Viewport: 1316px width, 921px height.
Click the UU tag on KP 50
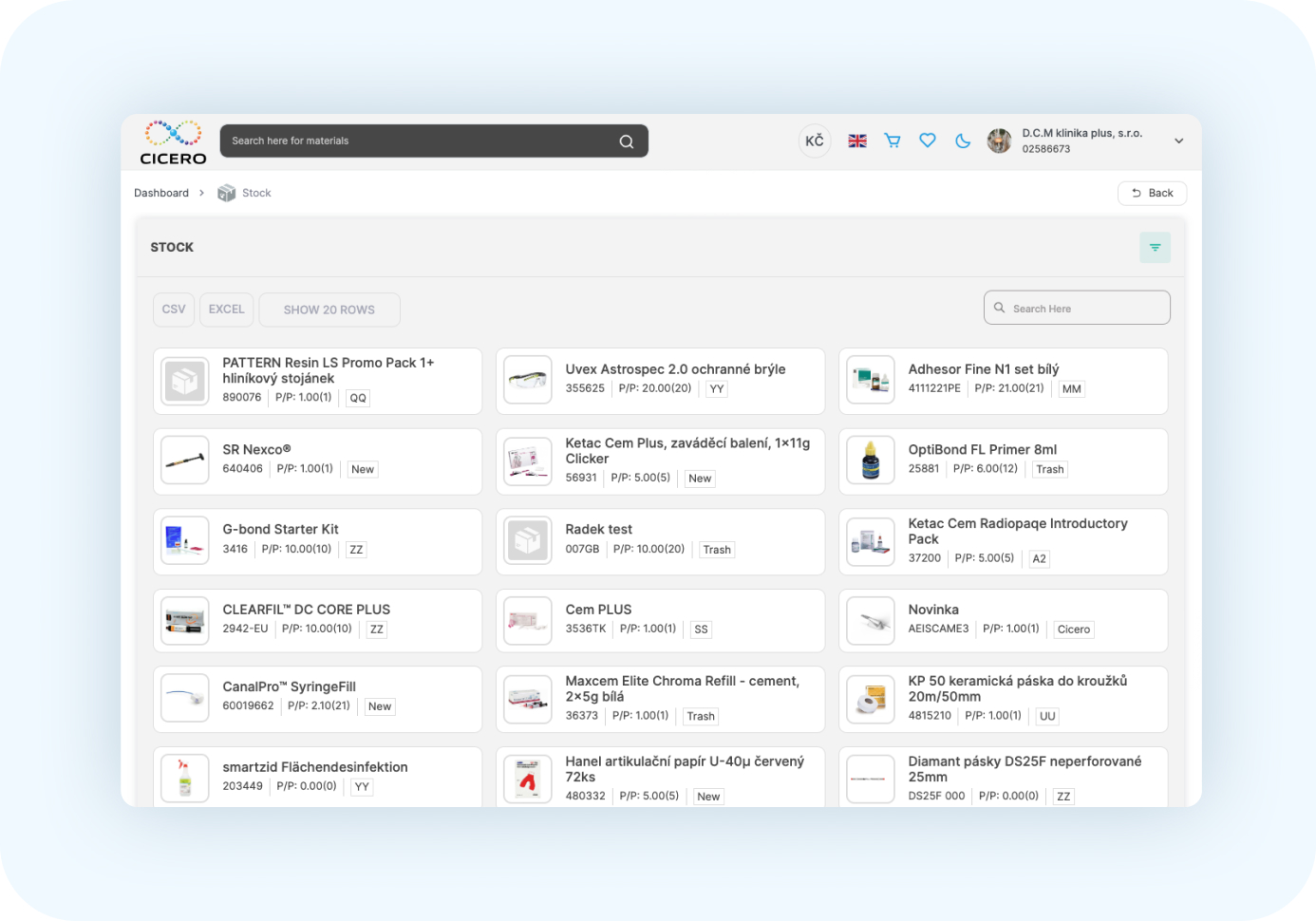[1047, 716]
